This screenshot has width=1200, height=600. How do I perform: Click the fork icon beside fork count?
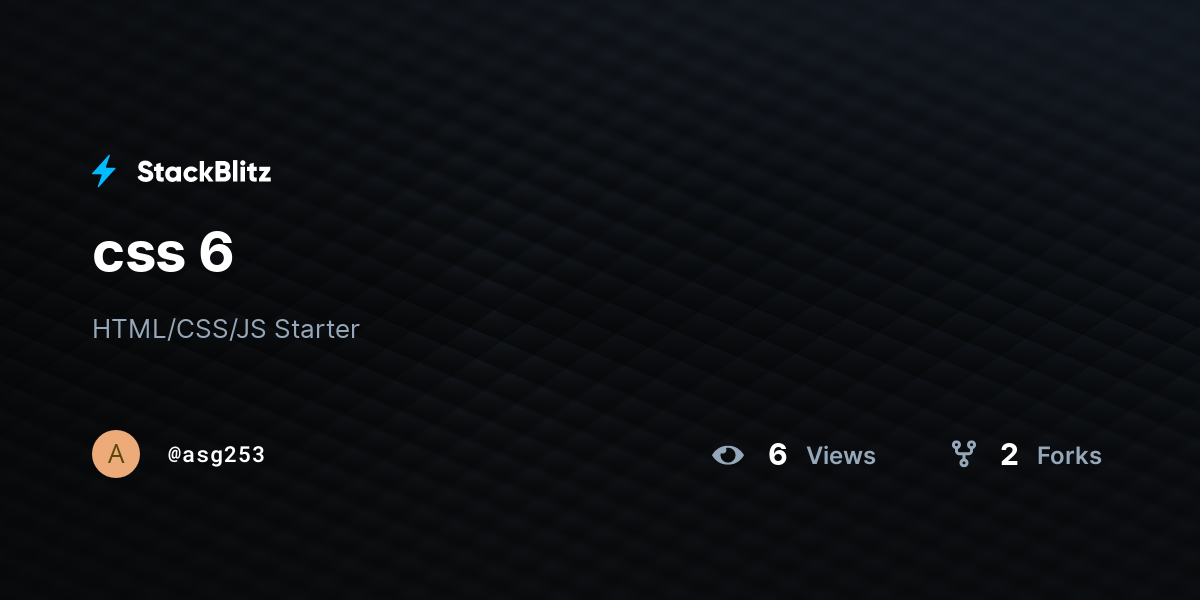click(963, 454)
